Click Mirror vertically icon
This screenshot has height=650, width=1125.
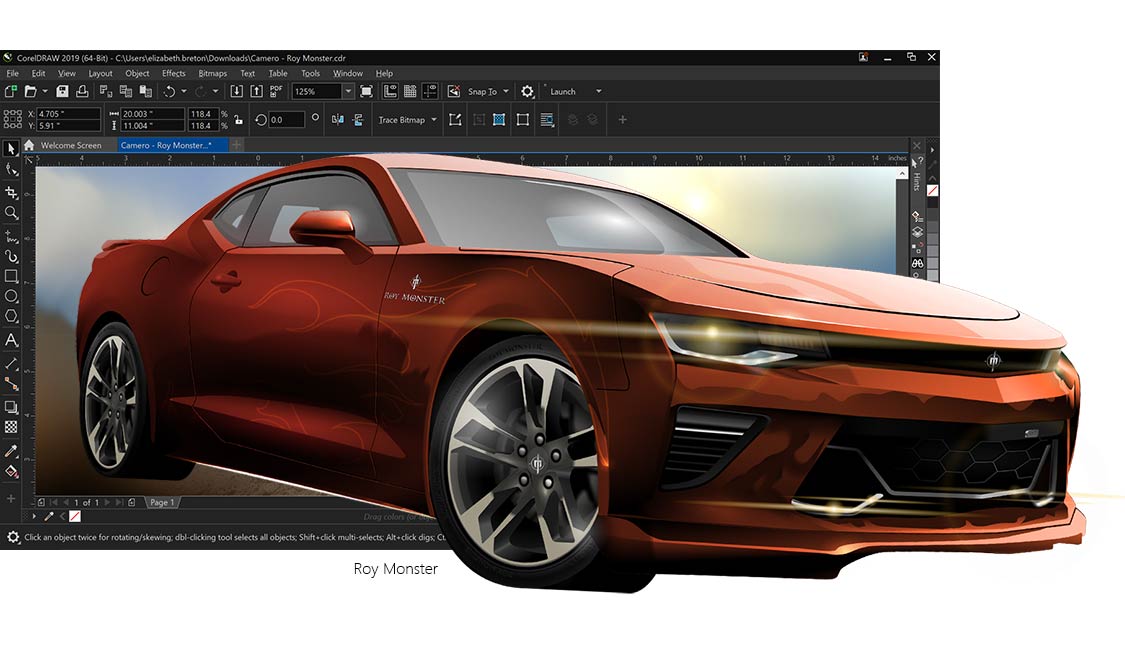pyautogui.click(x=358, y=120)
